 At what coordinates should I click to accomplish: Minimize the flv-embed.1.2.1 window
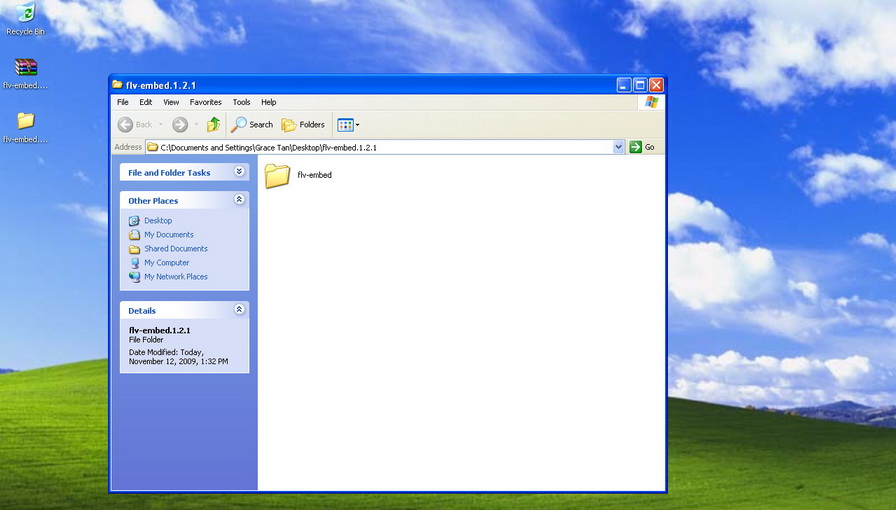click(624, 85)
